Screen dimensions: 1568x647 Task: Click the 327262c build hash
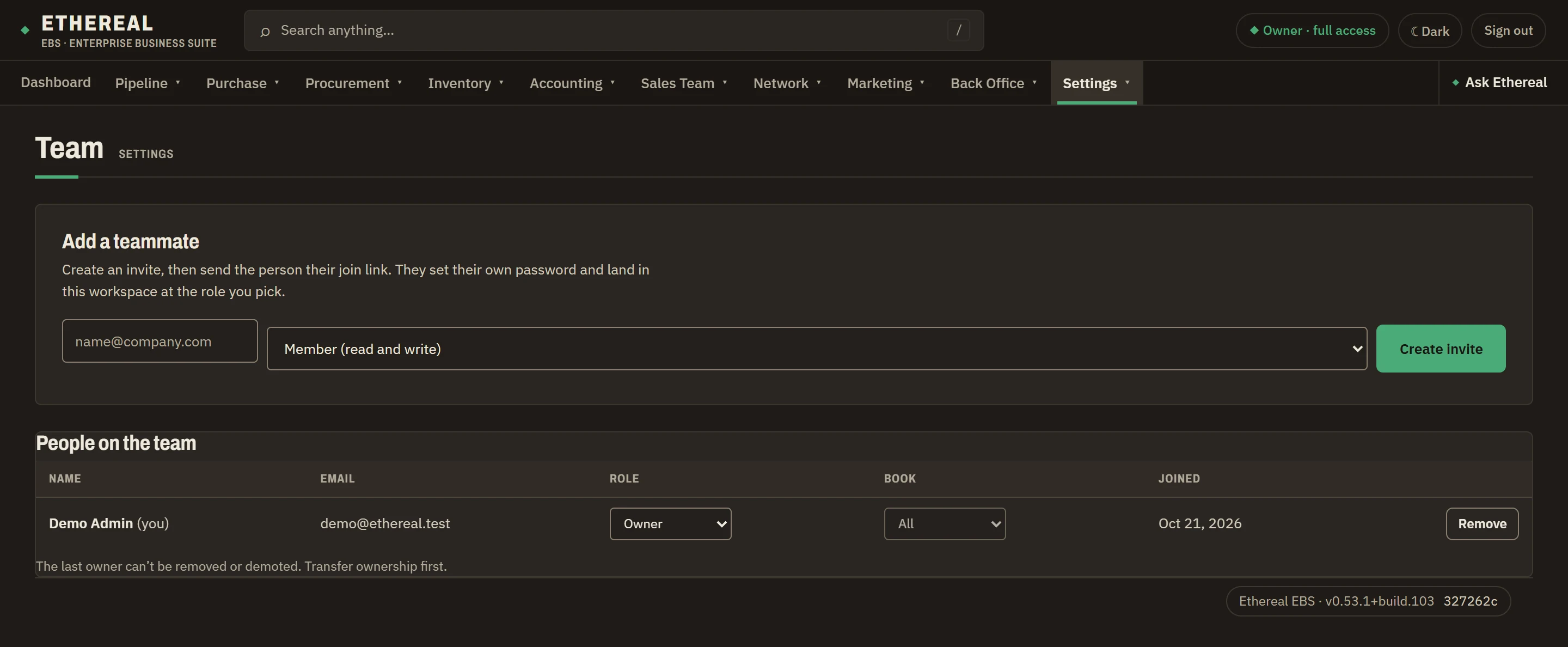1470,601
